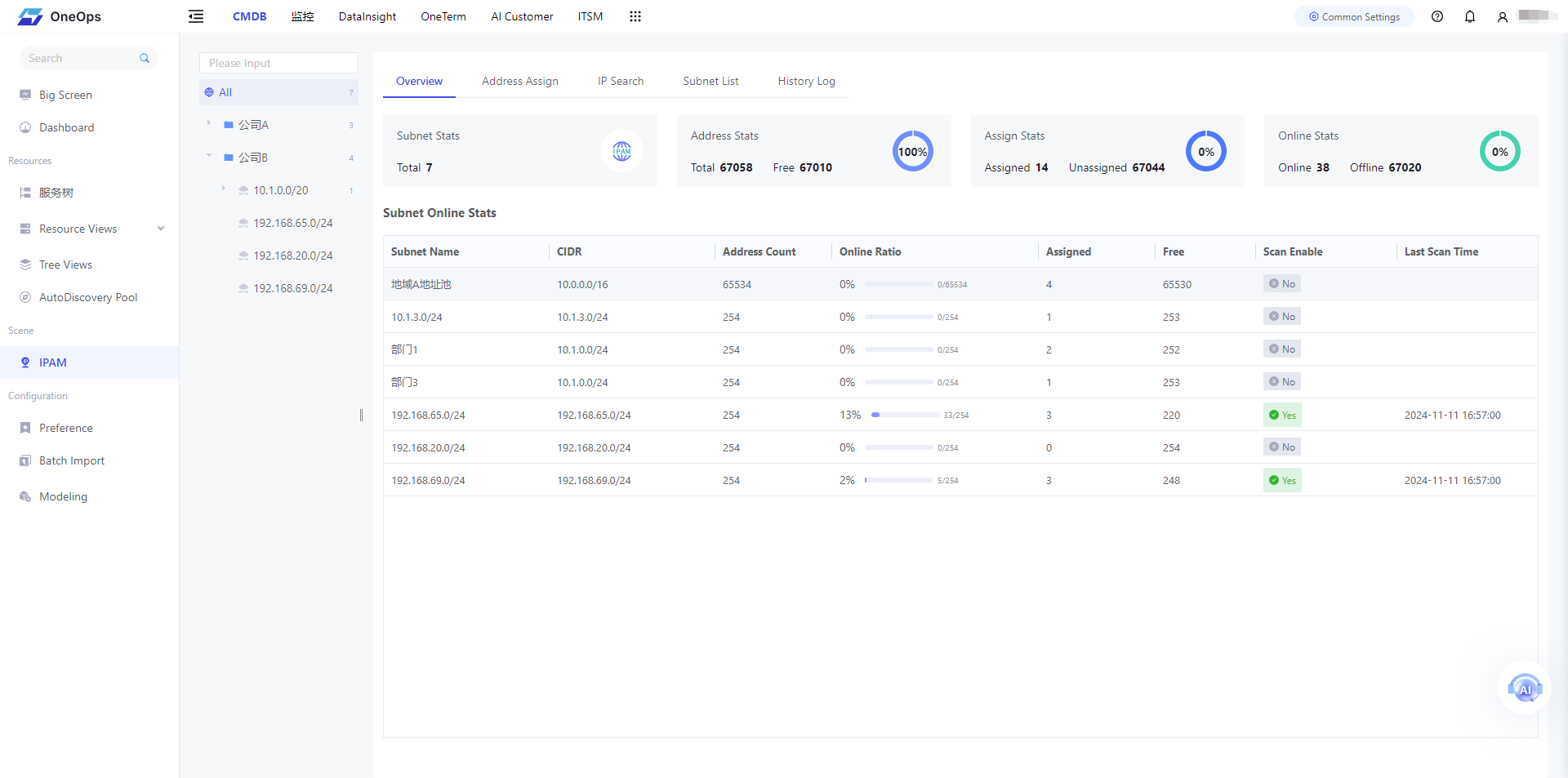This screenshot has height=778, width=1568.
Task: Switch to IP Search tab
Action: [x=621, y=81]
